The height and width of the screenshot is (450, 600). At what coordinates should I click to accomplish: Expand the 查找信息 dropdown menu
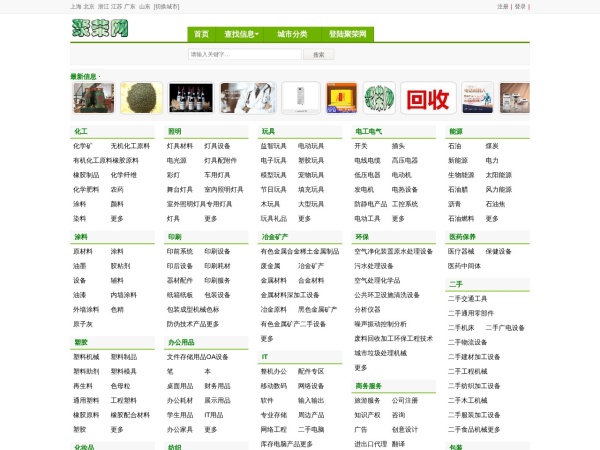point(241,34)
